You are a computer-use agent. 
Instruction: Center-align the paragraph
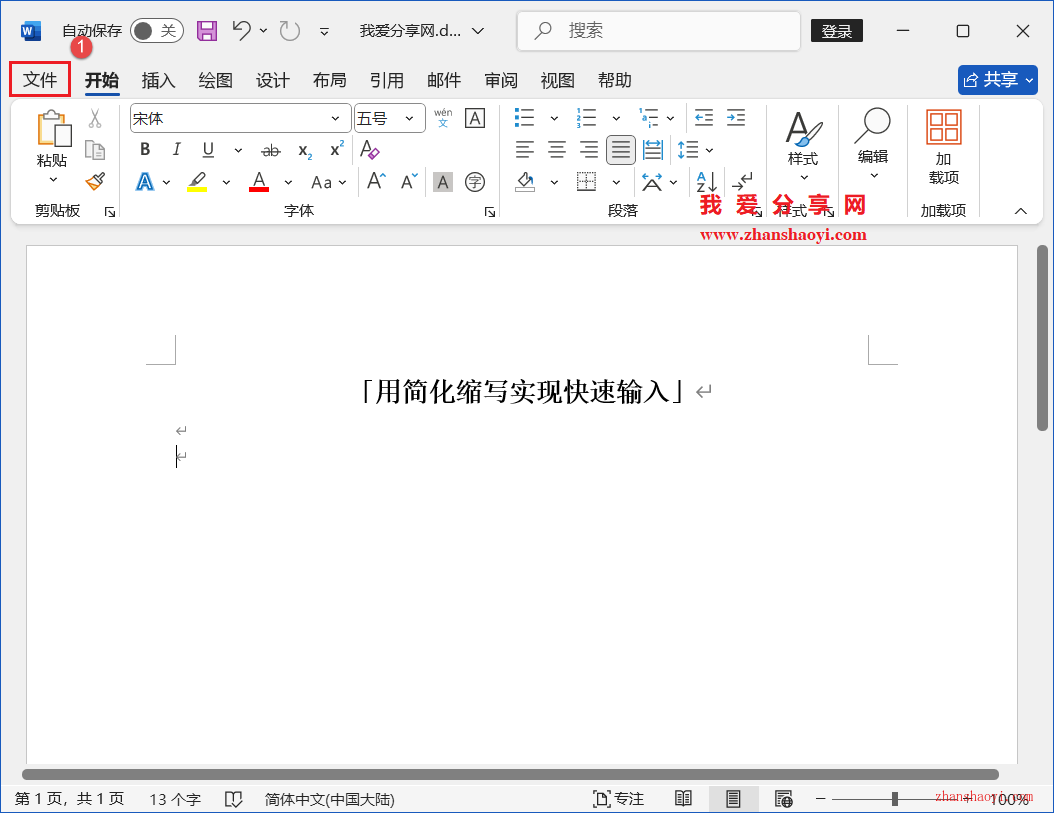[557, 149]
